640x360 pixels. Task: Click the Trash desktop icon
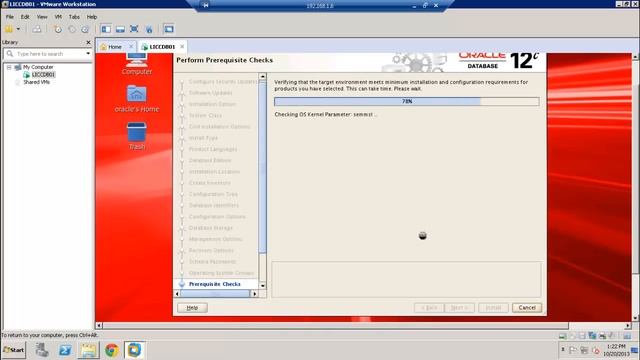137,136
